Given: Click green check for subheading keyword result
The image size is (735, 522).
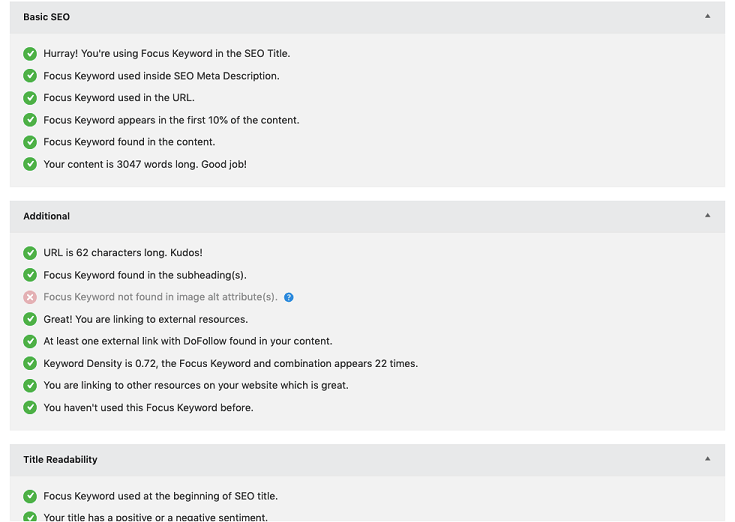Looking at the screenshot, I should click(30, 275).
